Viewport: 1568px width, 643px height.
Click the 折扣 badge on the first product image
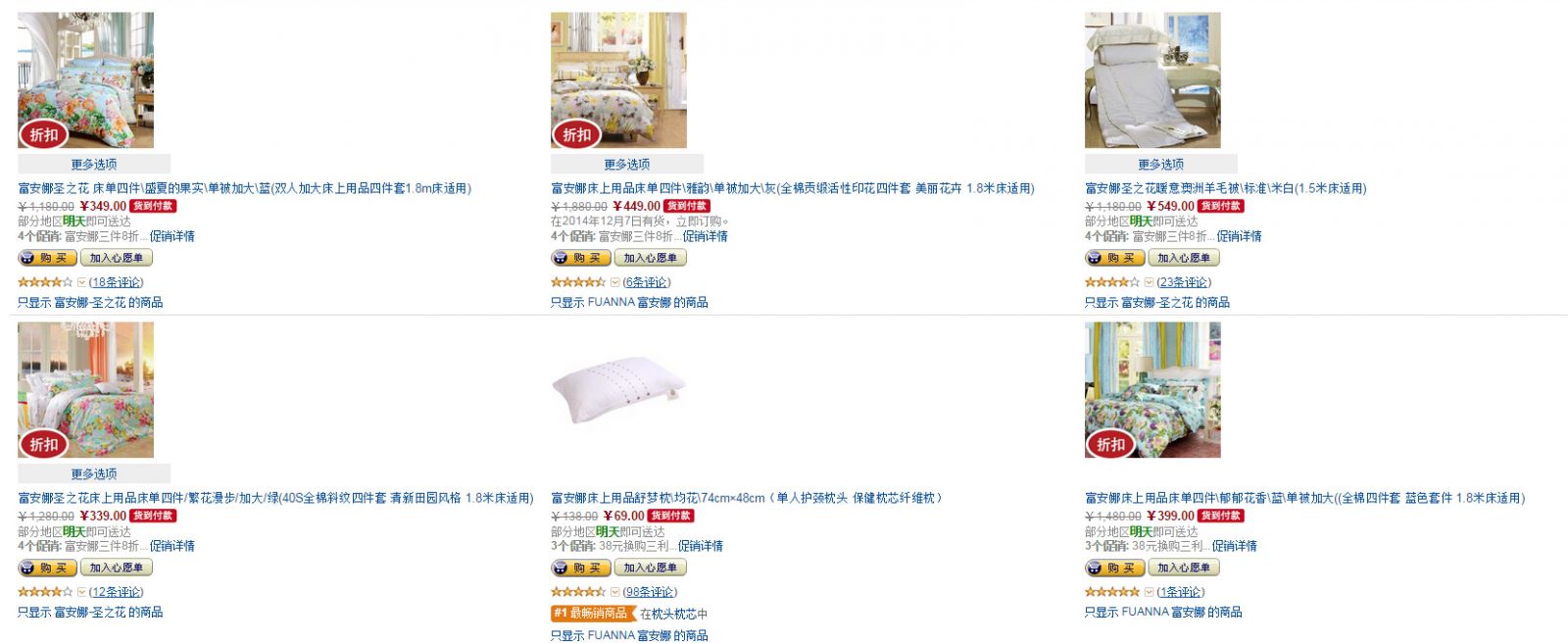pos(43,135)
